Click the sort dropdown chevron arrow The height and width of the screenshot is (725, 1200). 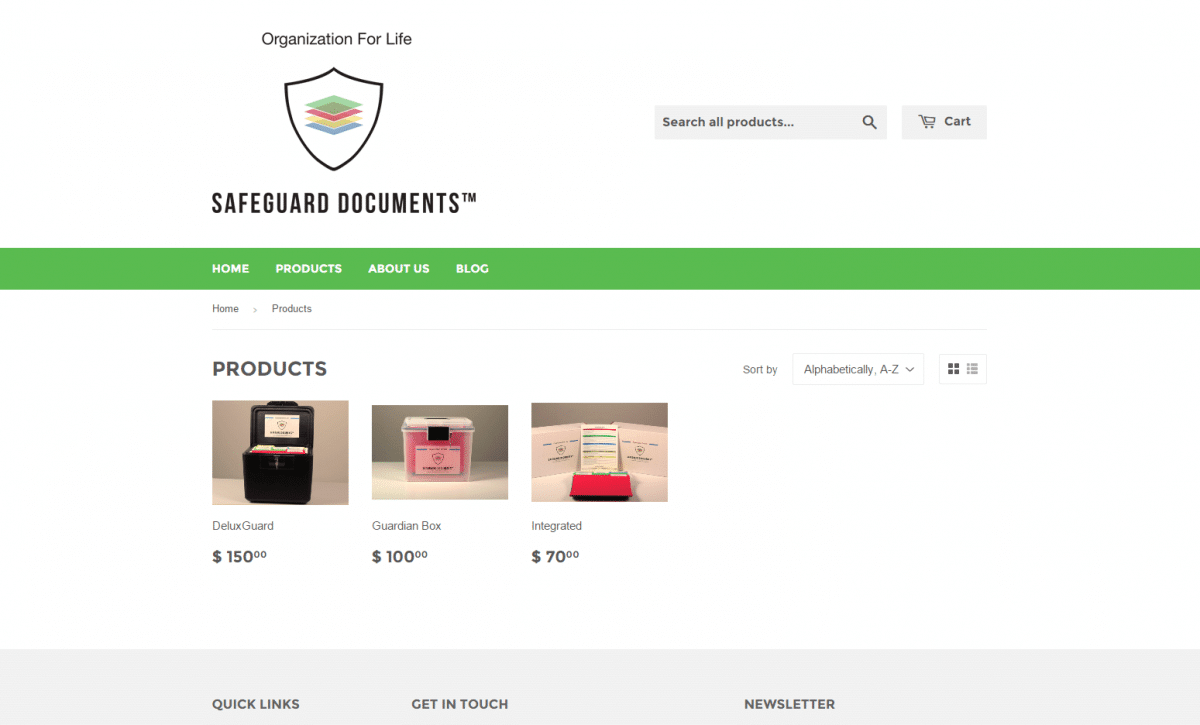pos(910,369)
